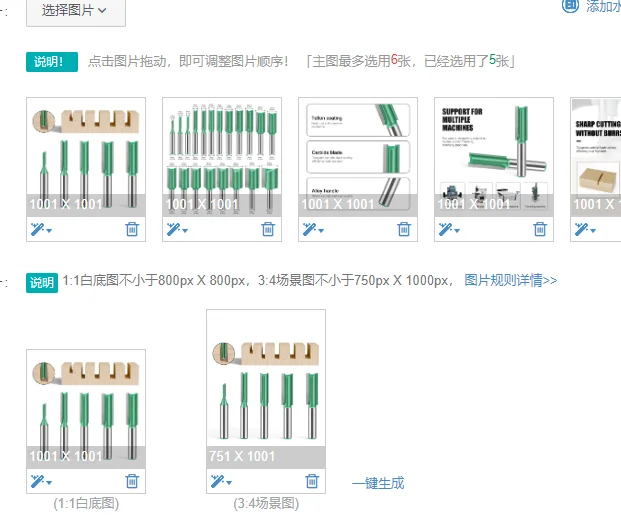Click the magic wand edit icon under the Sharp Cutting image
The height and width of the screenshot is (521, 621).
(581, 229)
